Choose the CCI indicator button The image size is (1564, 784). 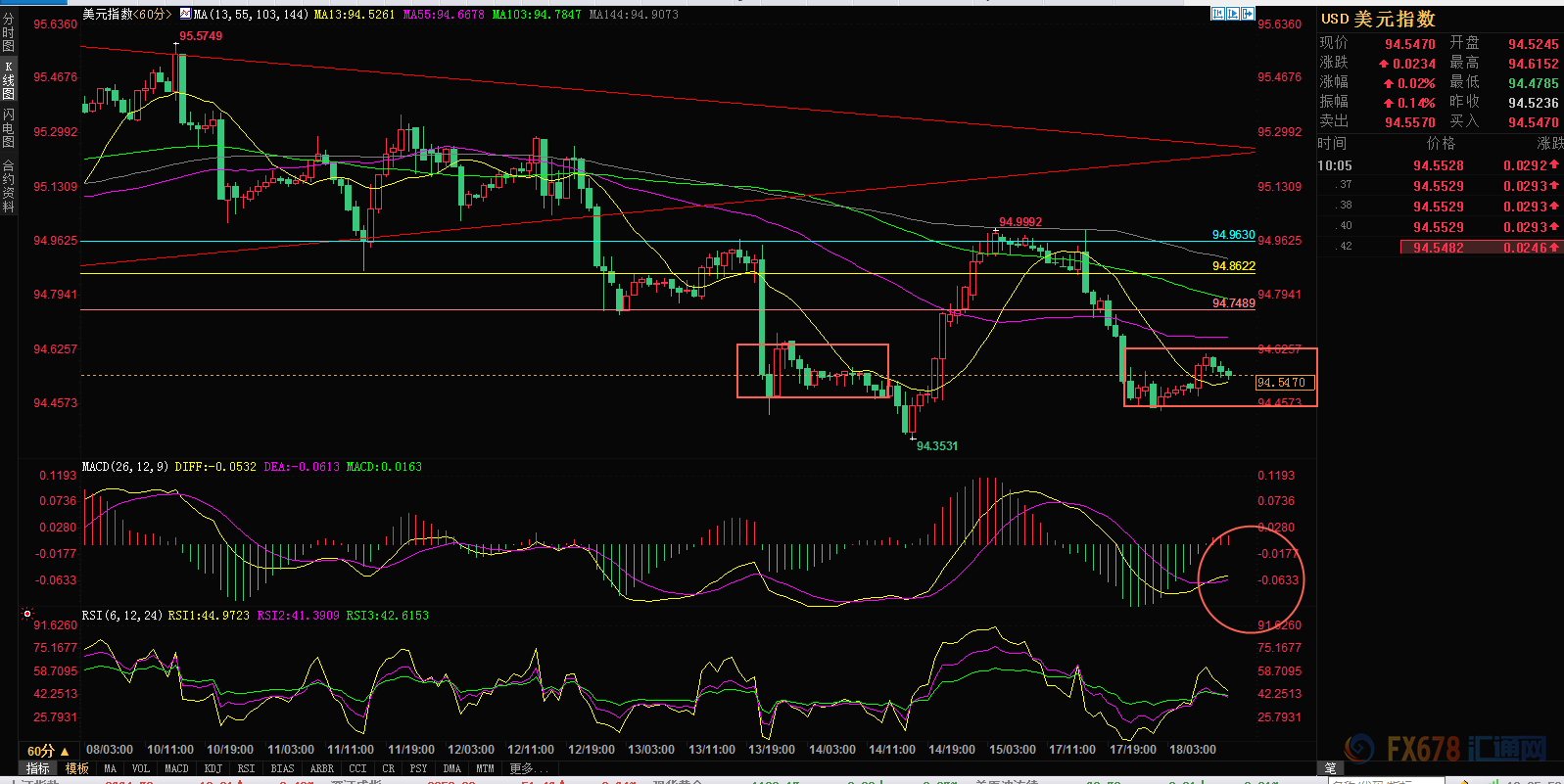point(358,768)
